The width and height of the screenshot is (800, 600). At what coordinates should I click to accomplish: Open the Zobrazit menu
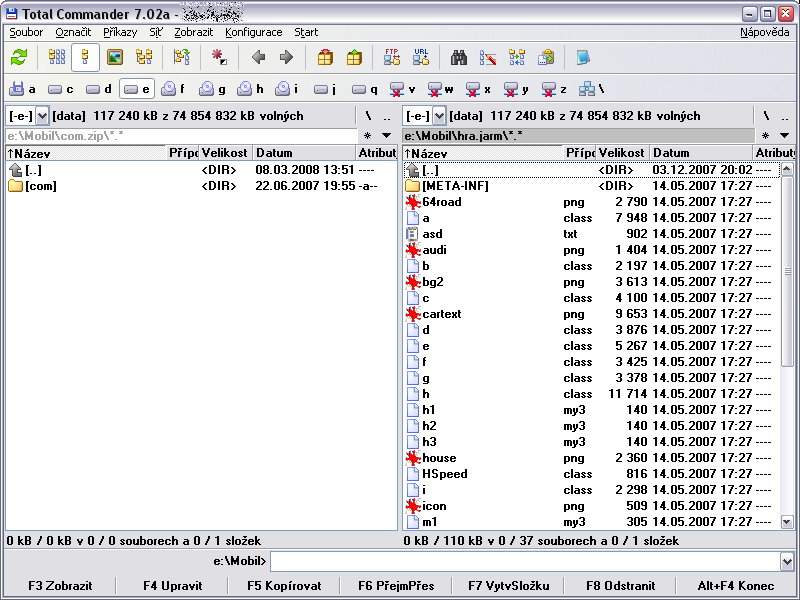[x=193, y=32]
